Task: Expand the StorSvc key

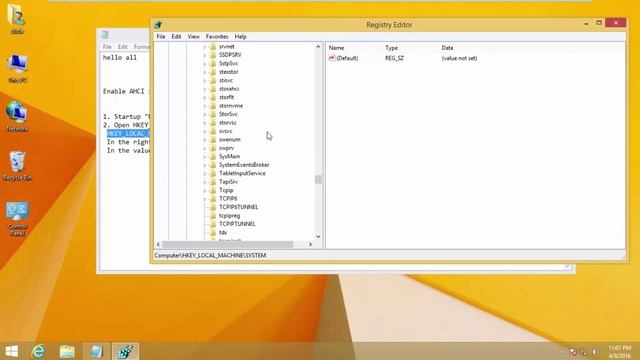Action: (205, 114)
